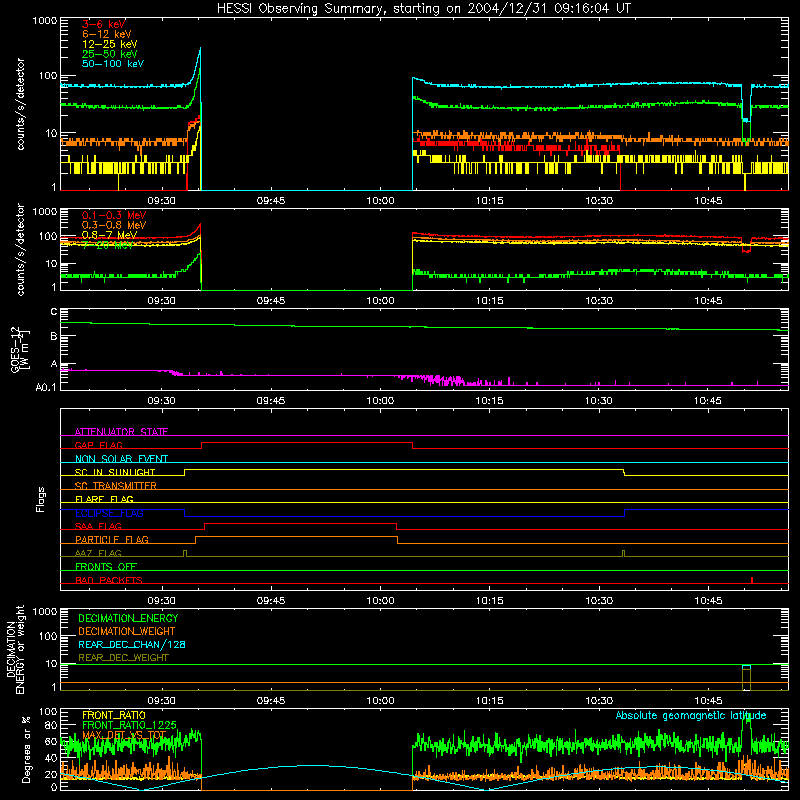
Task: Click the 7-20 MeV legend label
Action: coord(107,245)
